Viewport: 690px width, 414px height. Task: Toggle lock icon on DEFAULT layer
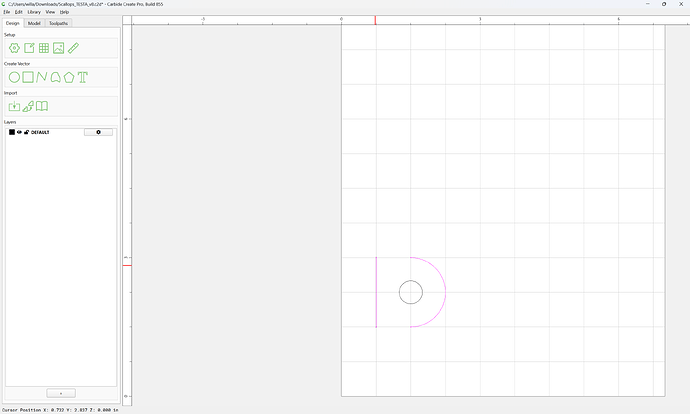(x=26, y=132)
